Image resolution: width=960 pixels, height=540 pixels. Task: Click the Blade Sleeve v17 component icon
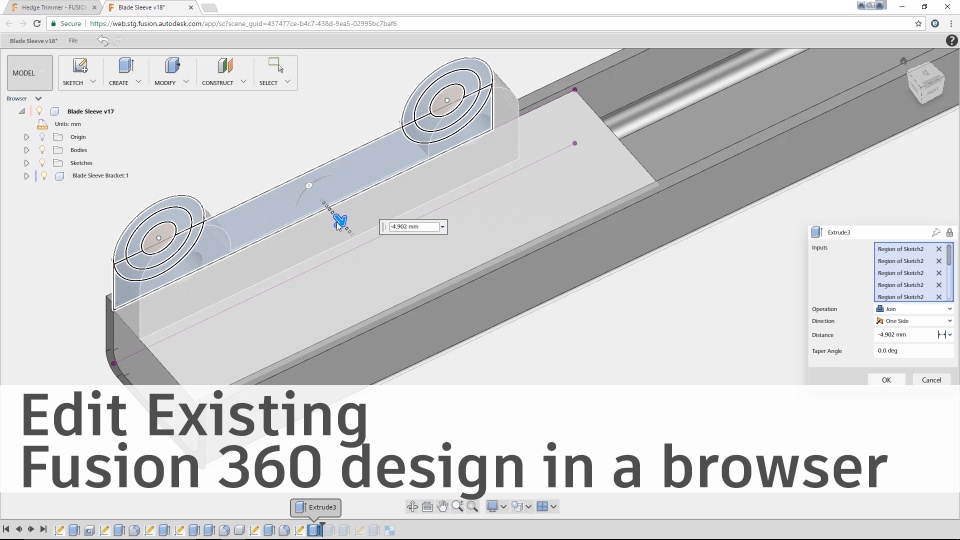coord(54,111)
